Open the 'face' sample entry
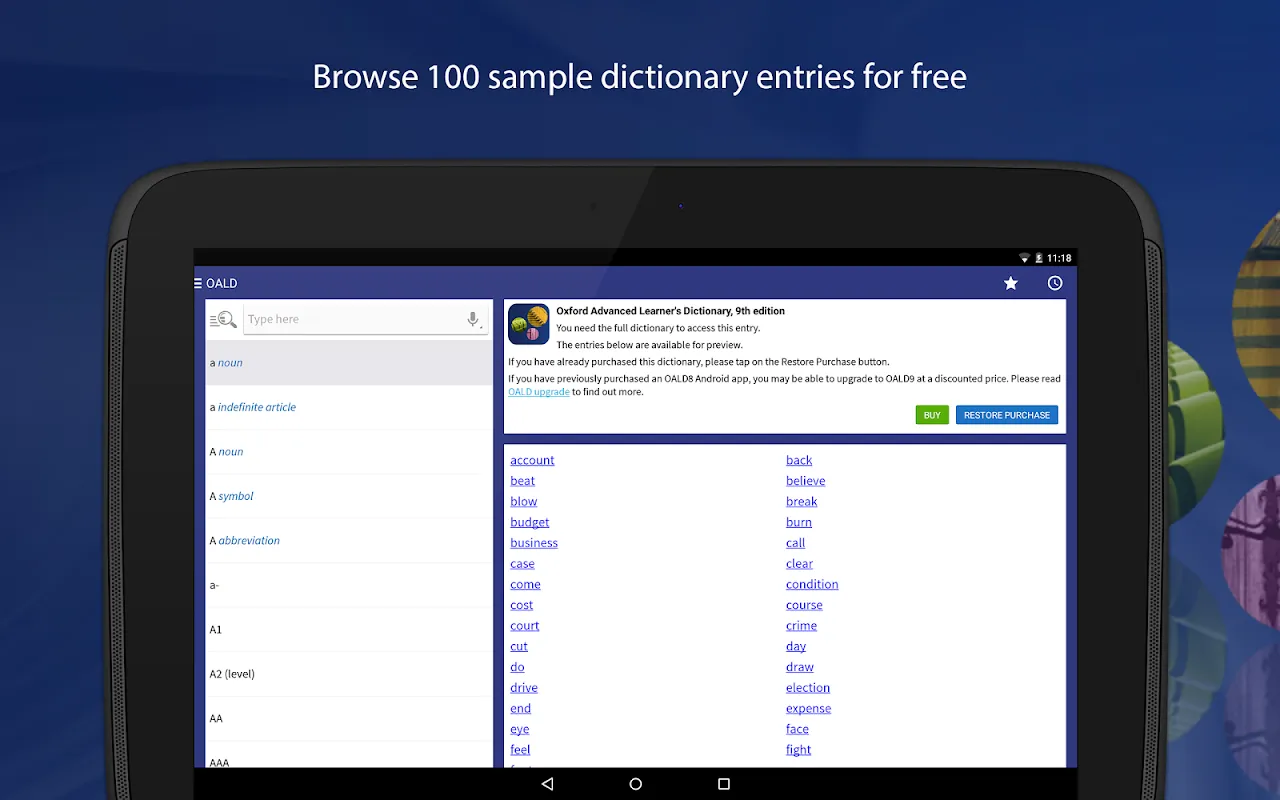1280x800 pixels. tap(798, 730)
